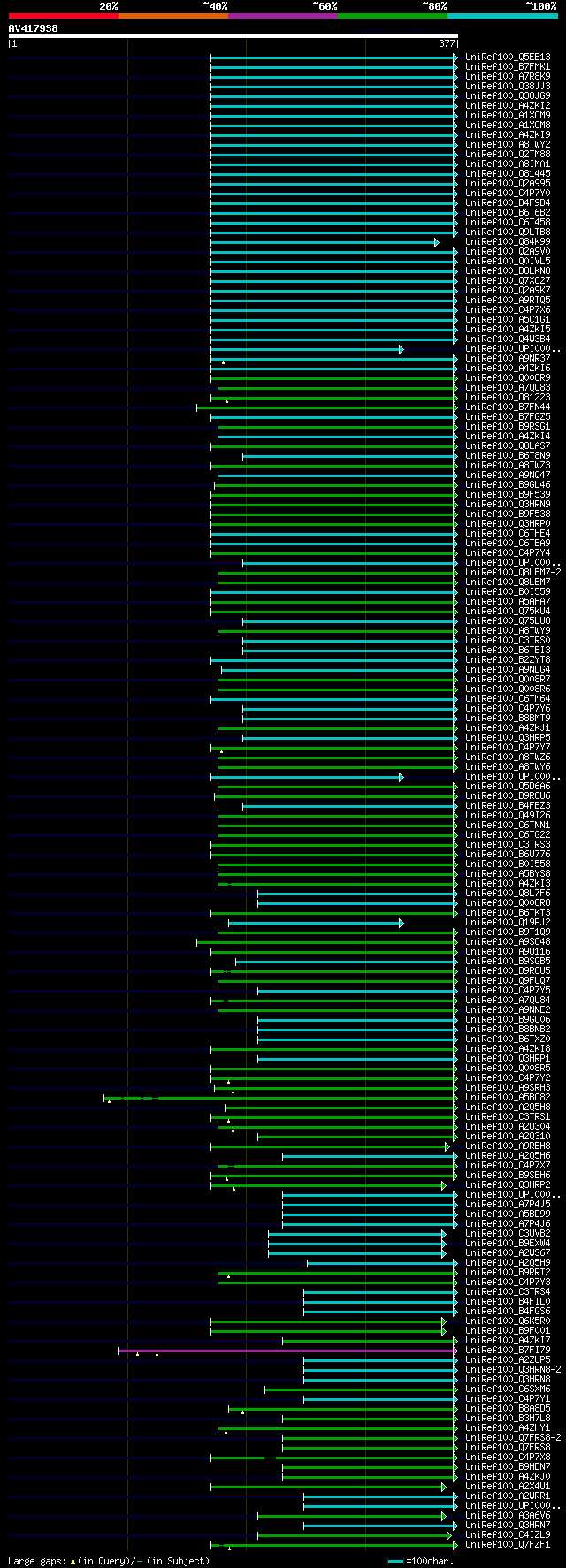The width and height of the screenshot is (566, 1568).
Task: Select the UniRef100_C4P7Y0 label
Action: [508, 193]
